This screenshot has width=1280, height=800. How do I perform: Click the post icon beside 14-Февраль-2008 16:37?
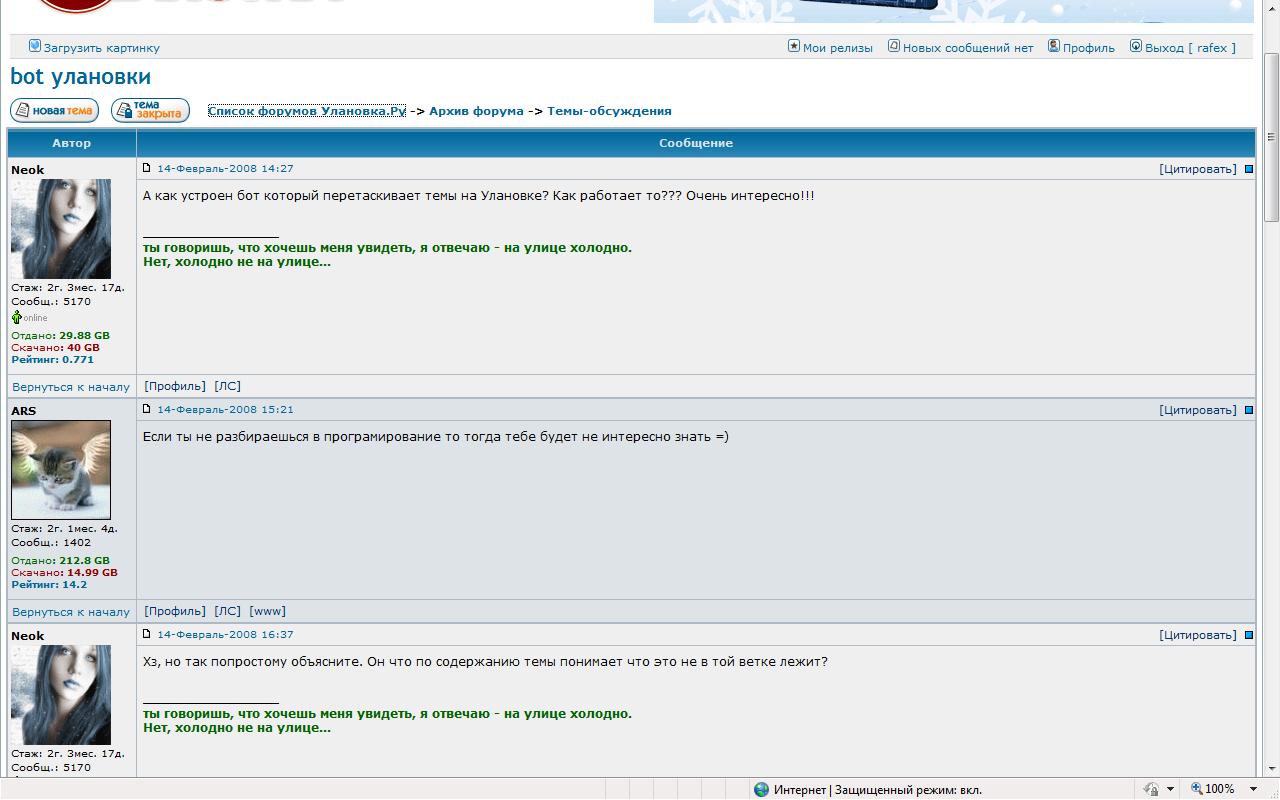pyautogui.click(x=146, y=634)
